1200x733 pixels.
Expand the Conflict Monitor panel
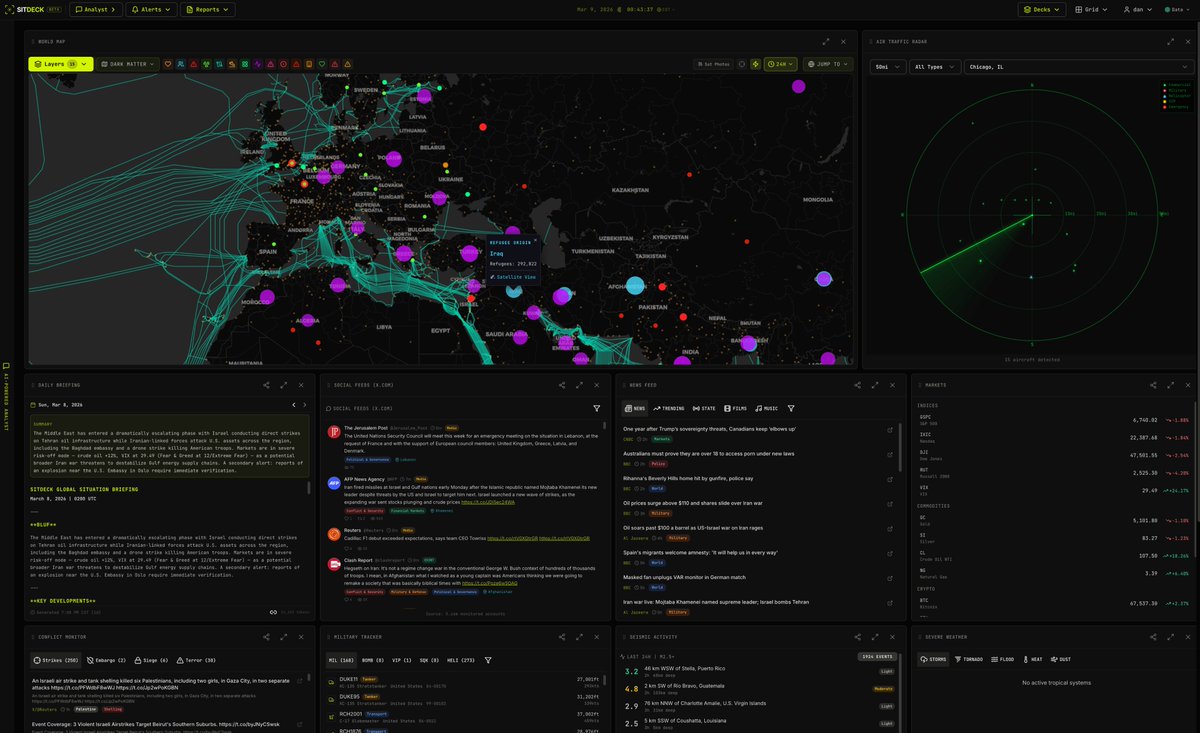click(284, 636)
